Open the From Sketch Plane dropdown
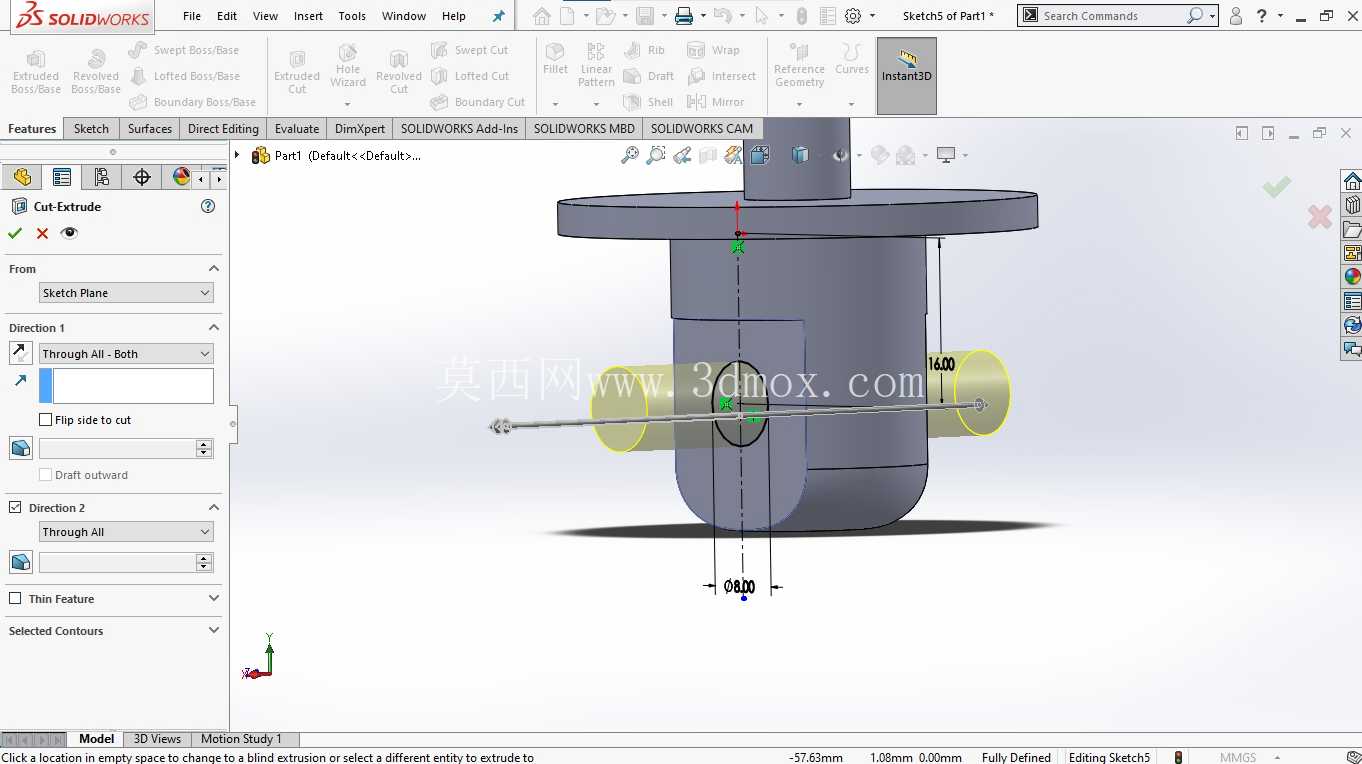 [126, 293]
